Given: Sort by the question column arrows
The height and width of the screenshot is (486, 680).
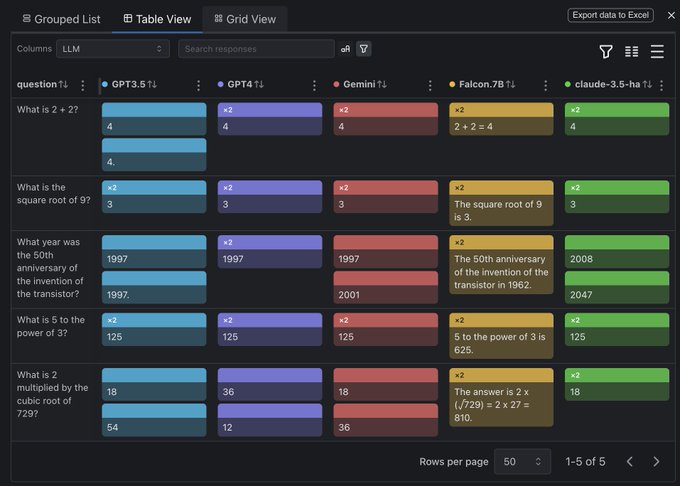Looking at the screenshot, I should point(63,84).
